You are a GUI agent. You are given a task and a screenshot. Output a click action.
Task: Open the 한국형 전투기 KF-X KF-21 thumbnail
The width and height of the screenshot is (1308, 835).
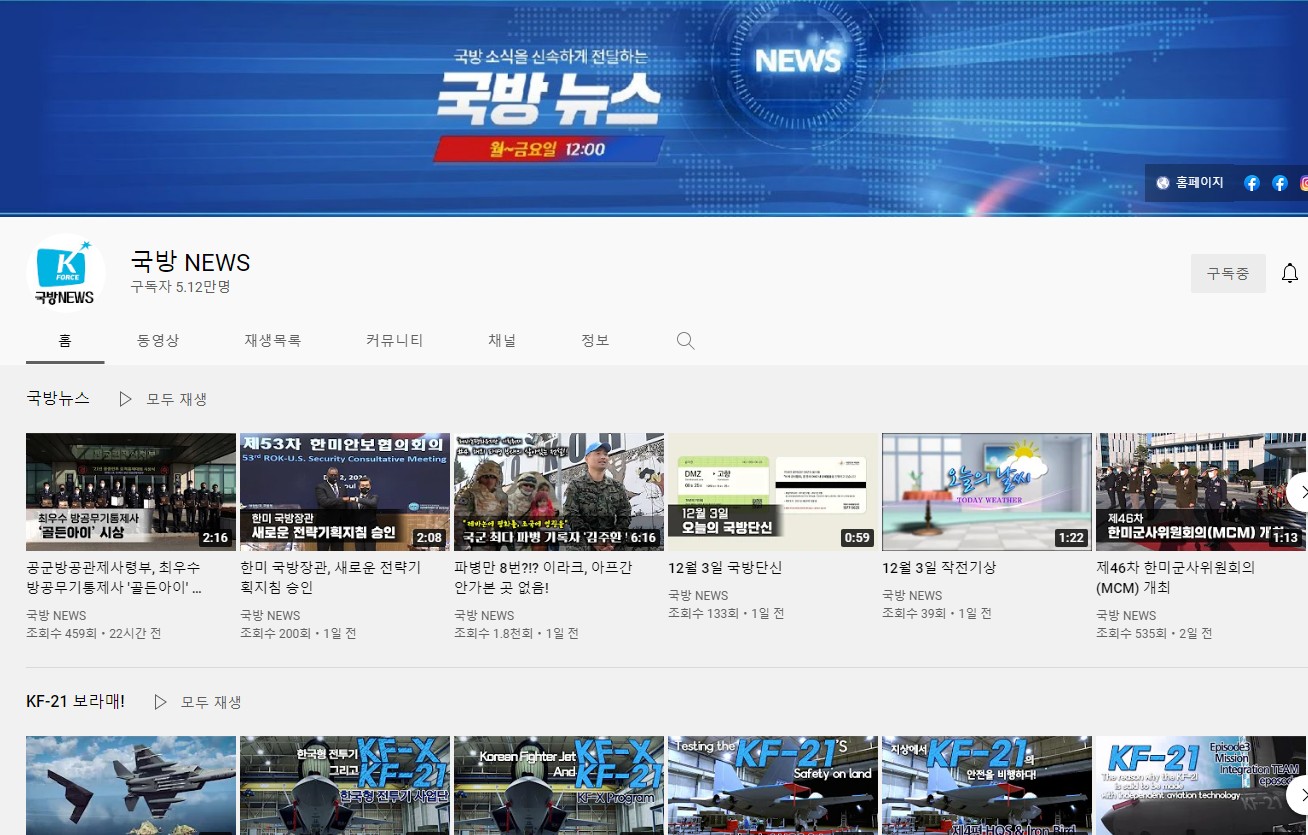(x=345, y=786)
